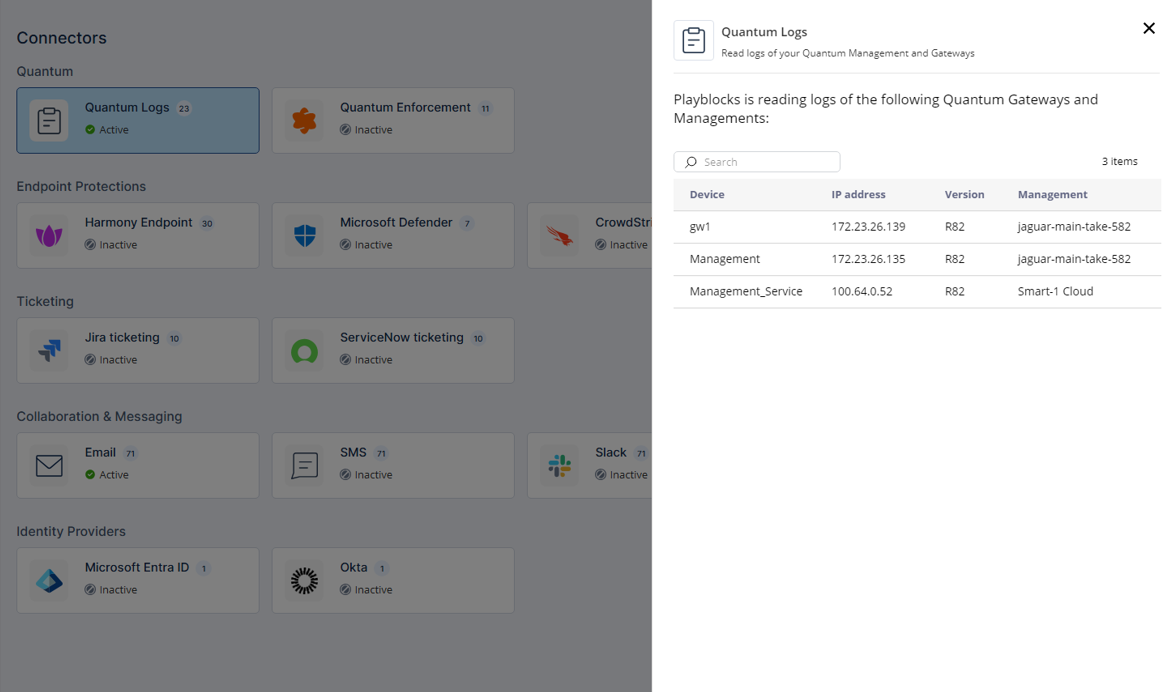Open the Microsoft Entra ID connector title
This screenshot has width=1165, height=692.
pyautogui.click(x=137, y=567)
